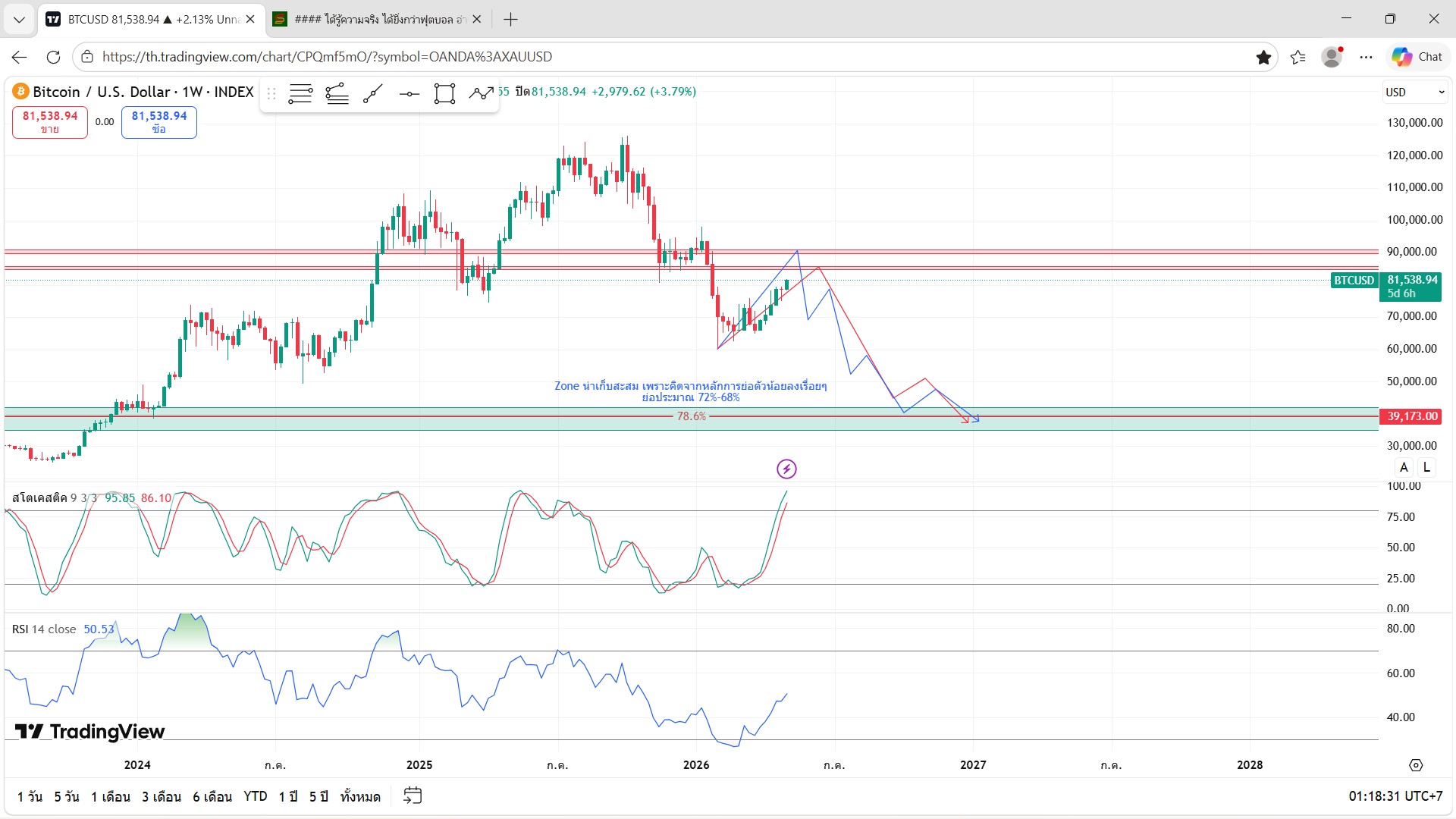Image resolution: width=1456 pixels, height=819 pixels.
Task: Click the red sell price button
Action: [x=50, y=122]
